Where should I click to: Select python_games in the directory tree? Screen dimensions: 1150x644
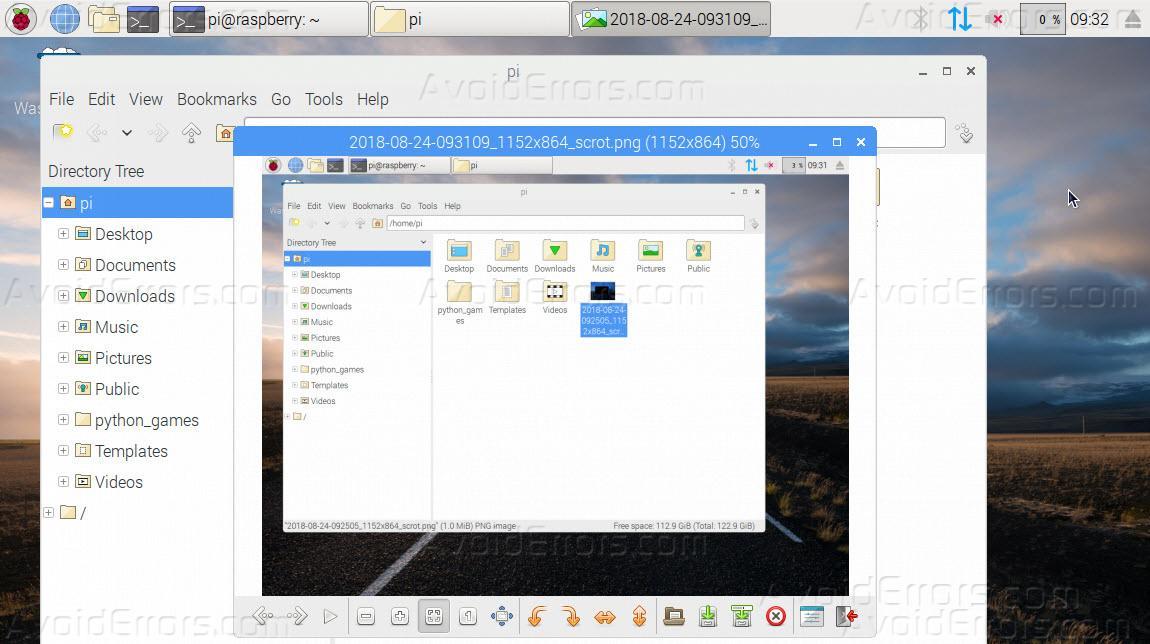coord(146,420)
